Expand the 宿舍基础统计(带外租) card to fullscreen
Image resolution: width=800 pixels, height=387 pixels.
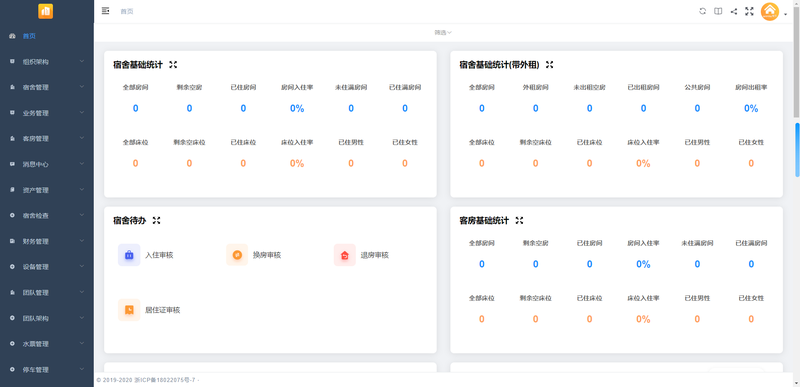click(x=549, y=65)
